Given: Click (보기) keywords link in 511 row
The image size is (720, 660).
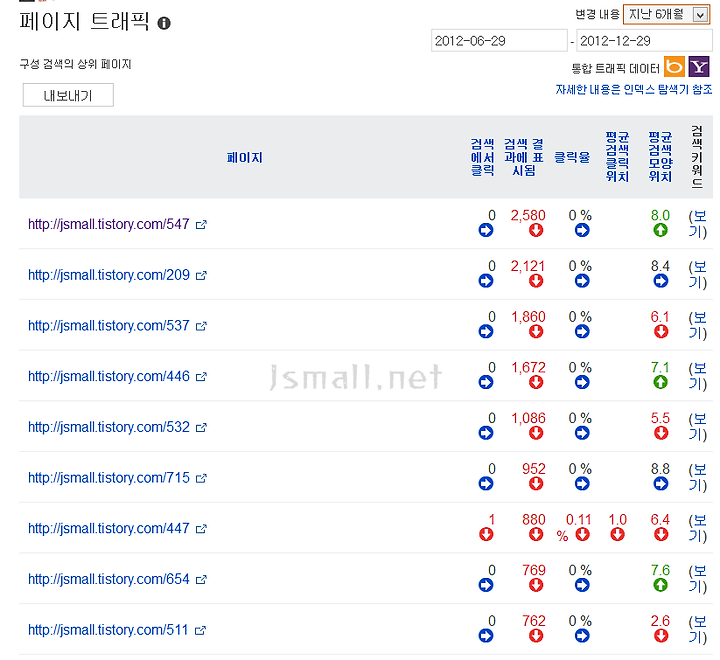Looking at the screenshot, I should click(698, 630).
